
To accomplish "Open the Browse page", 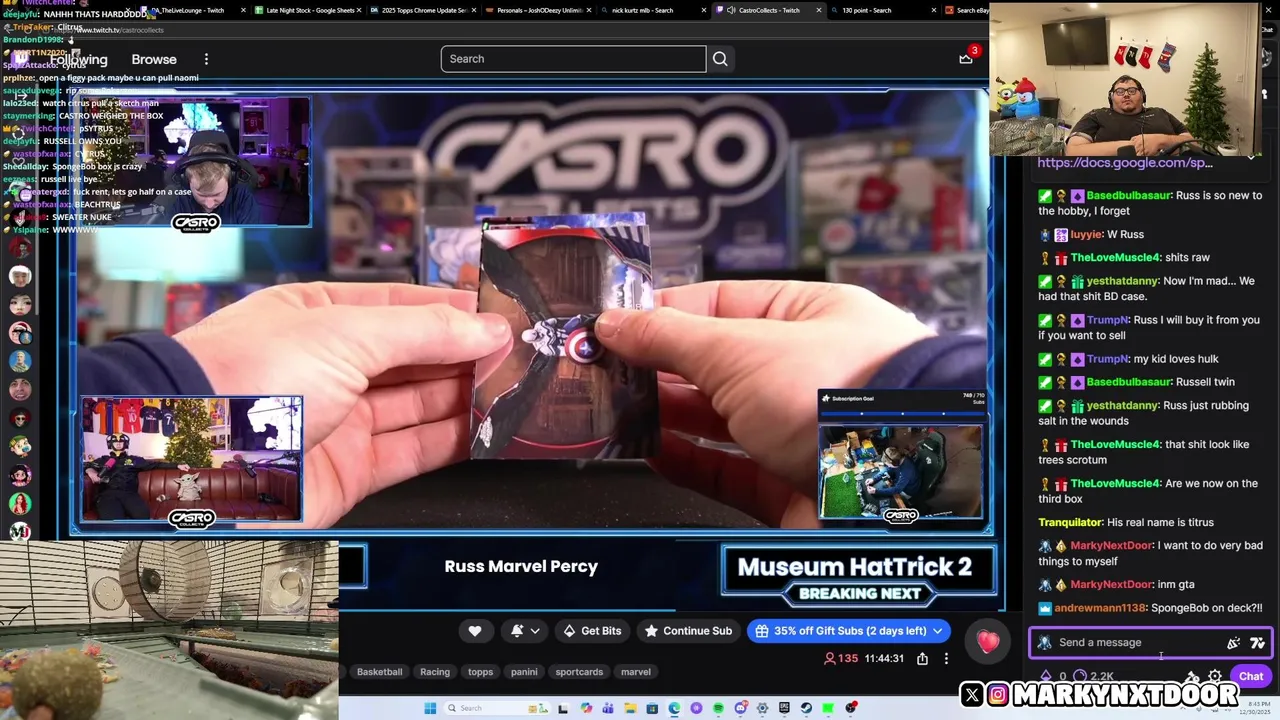I will 154,59.
